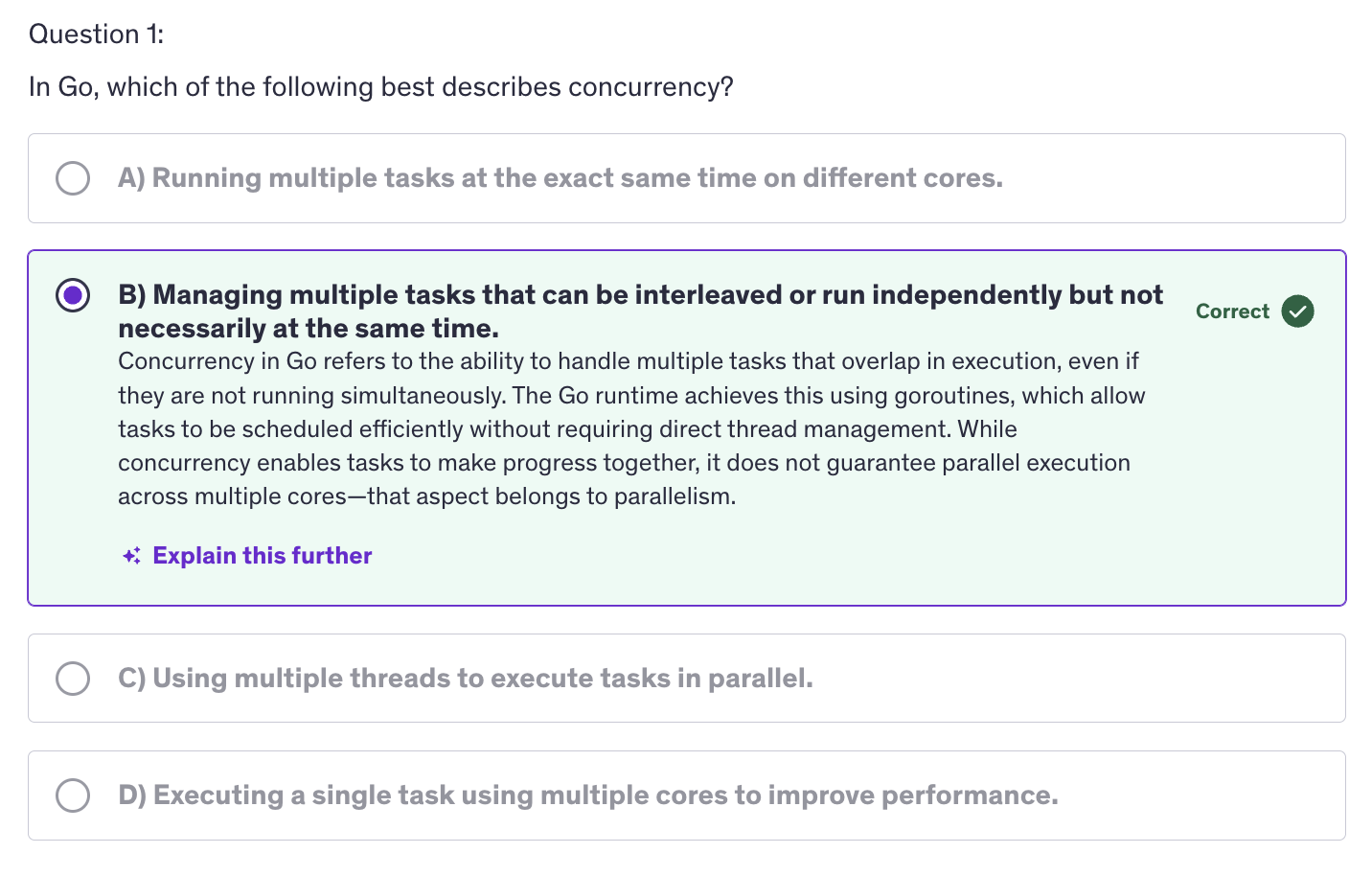
Task: Click the 'Question 1:' heading
Action: pyautogui.click(x=97, y=35)
